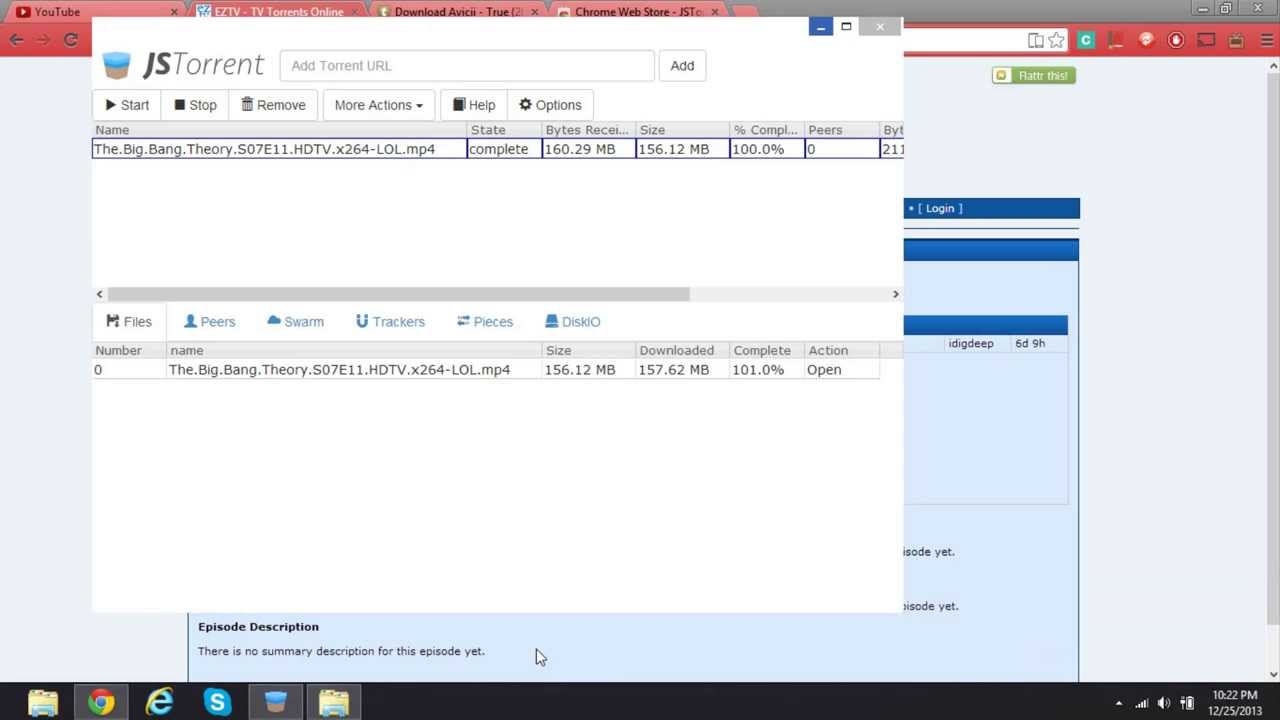
Task: Click Chrome's back arrow
Action: (17, 40)
